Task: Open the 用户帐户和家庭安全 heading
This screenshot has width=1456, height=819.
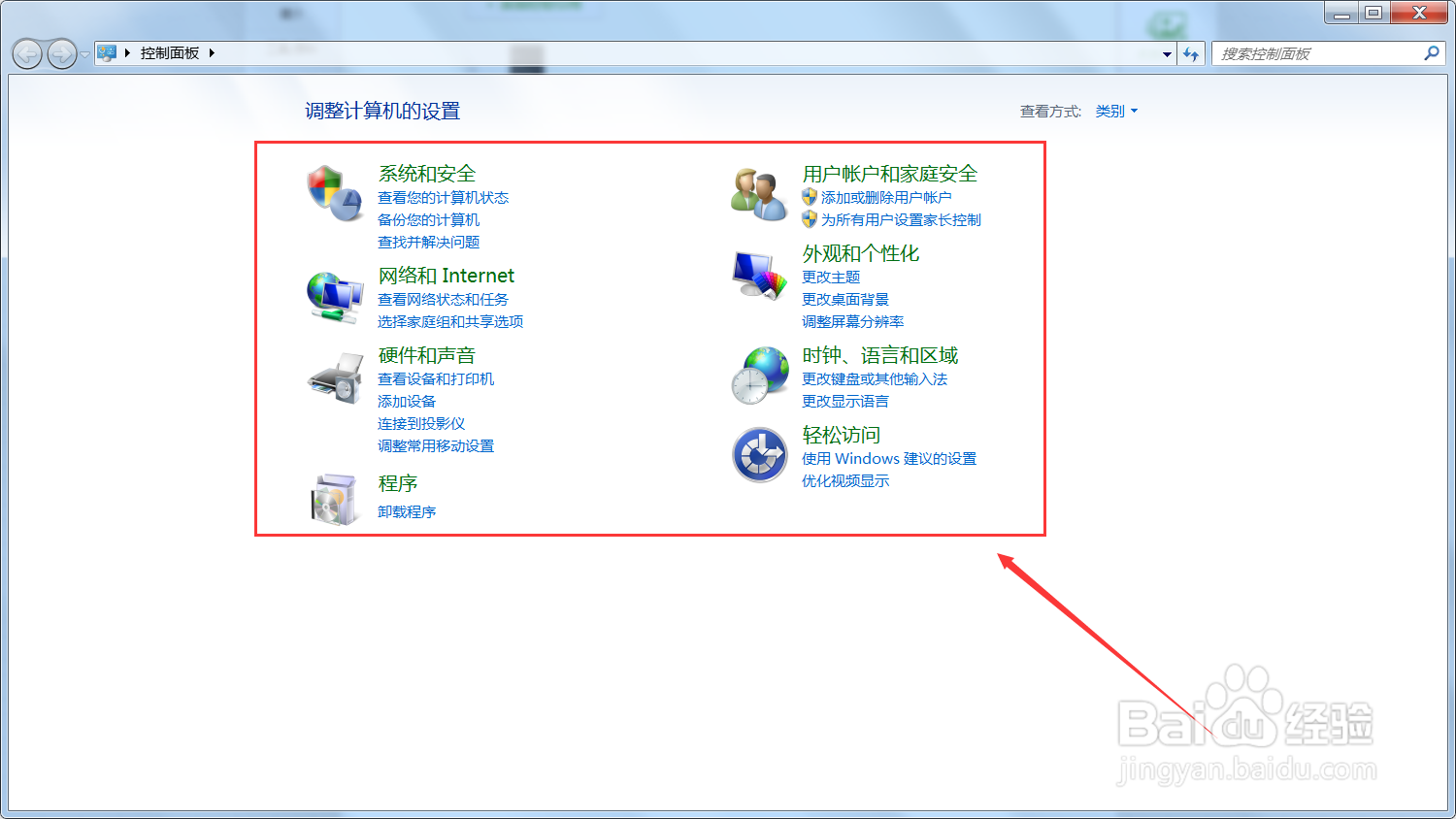Action: pyautogui.click(x=890, y=174)
